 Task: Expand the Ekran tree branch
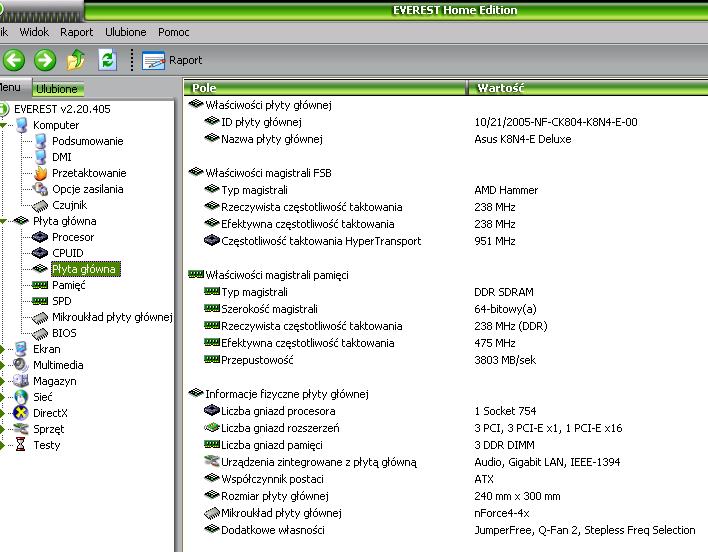point(2,349)
